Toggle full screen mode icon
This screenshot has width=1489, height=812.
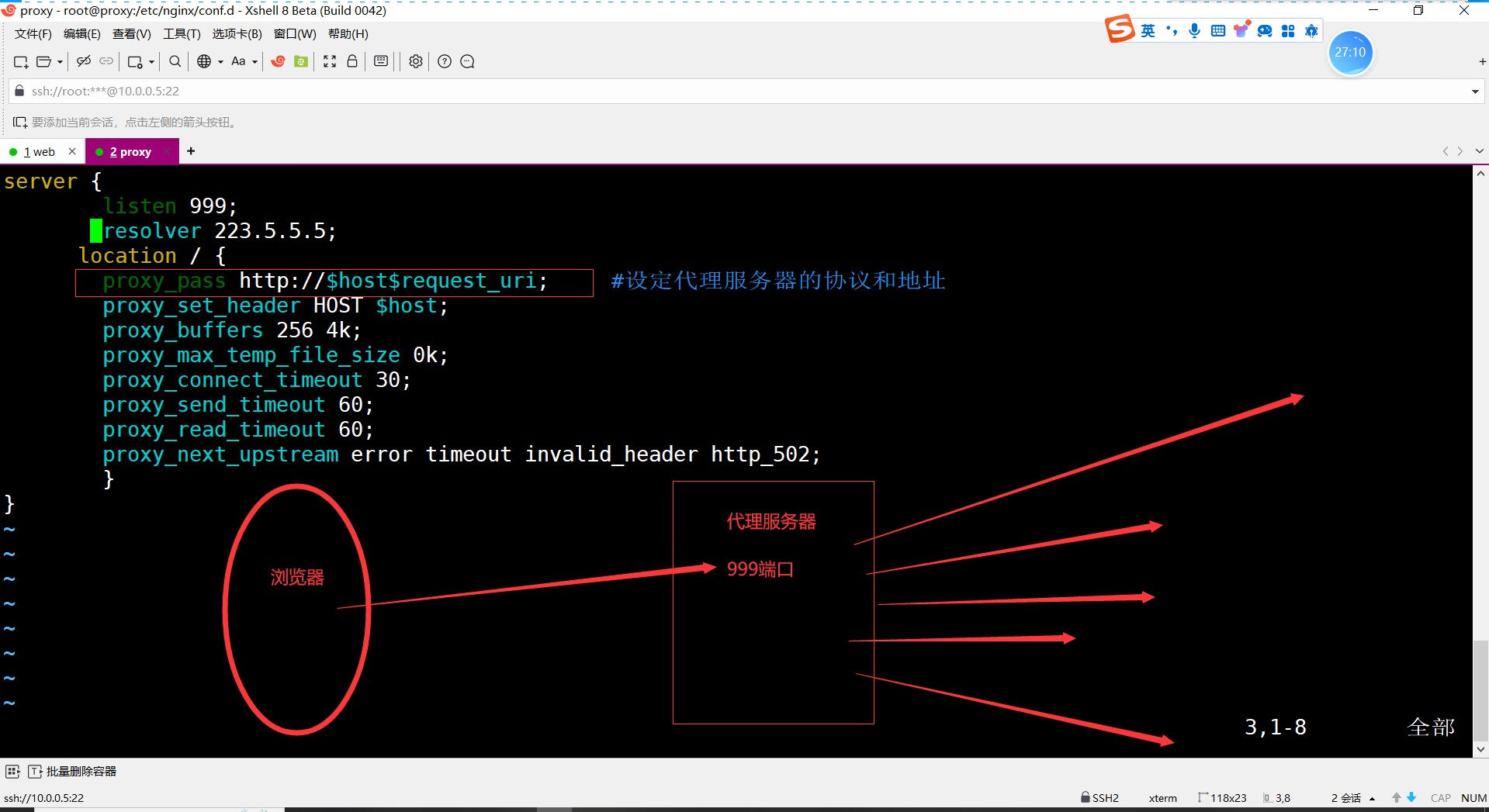[x=330, y=61]
